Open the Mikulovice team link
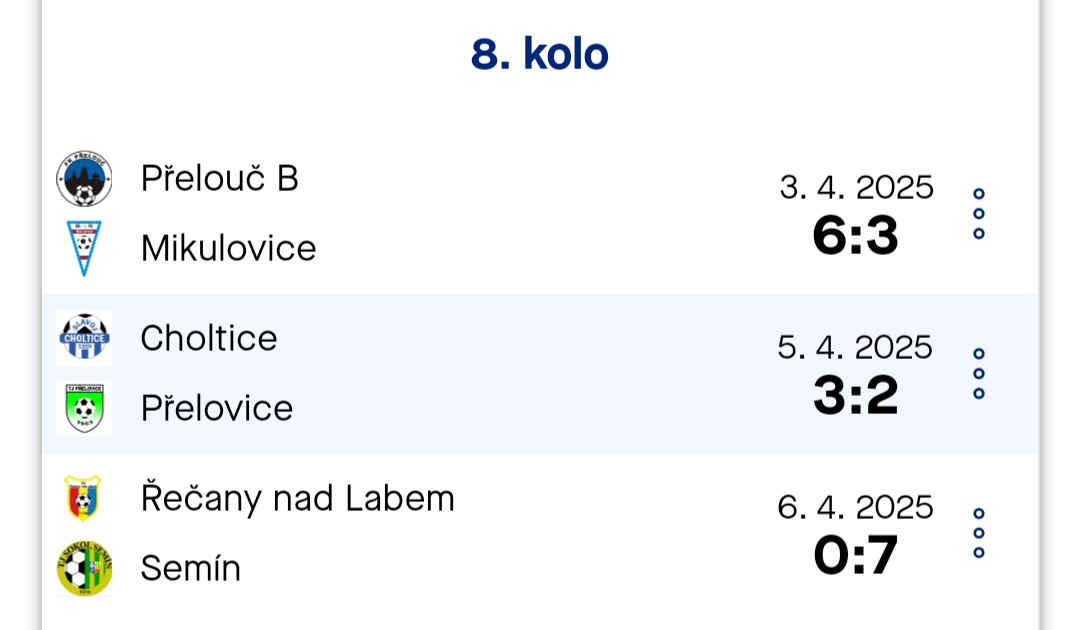 point(228,249)
